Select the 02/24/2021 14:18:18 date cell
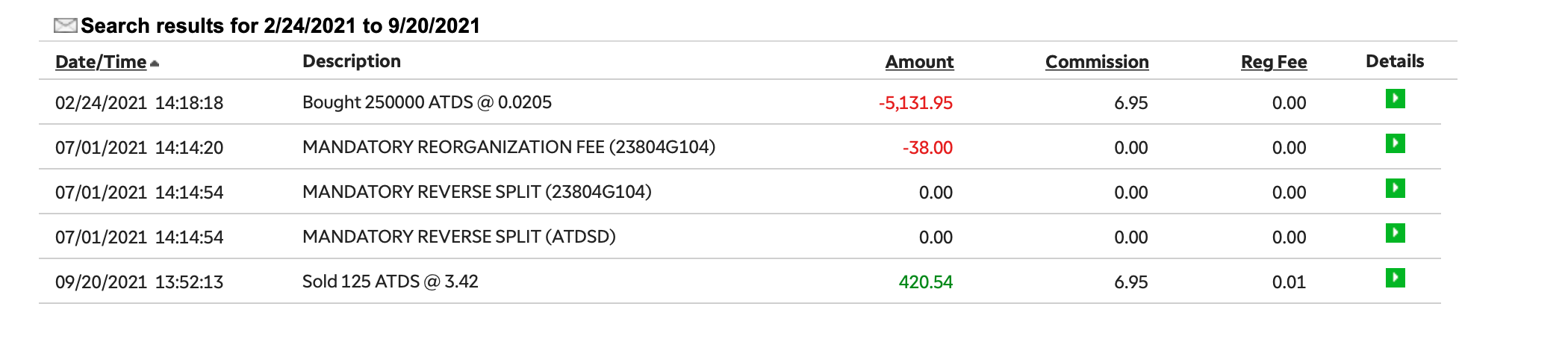Image resolution: width=1568 pixels, height=345 pixels. [x=139, y=103]
